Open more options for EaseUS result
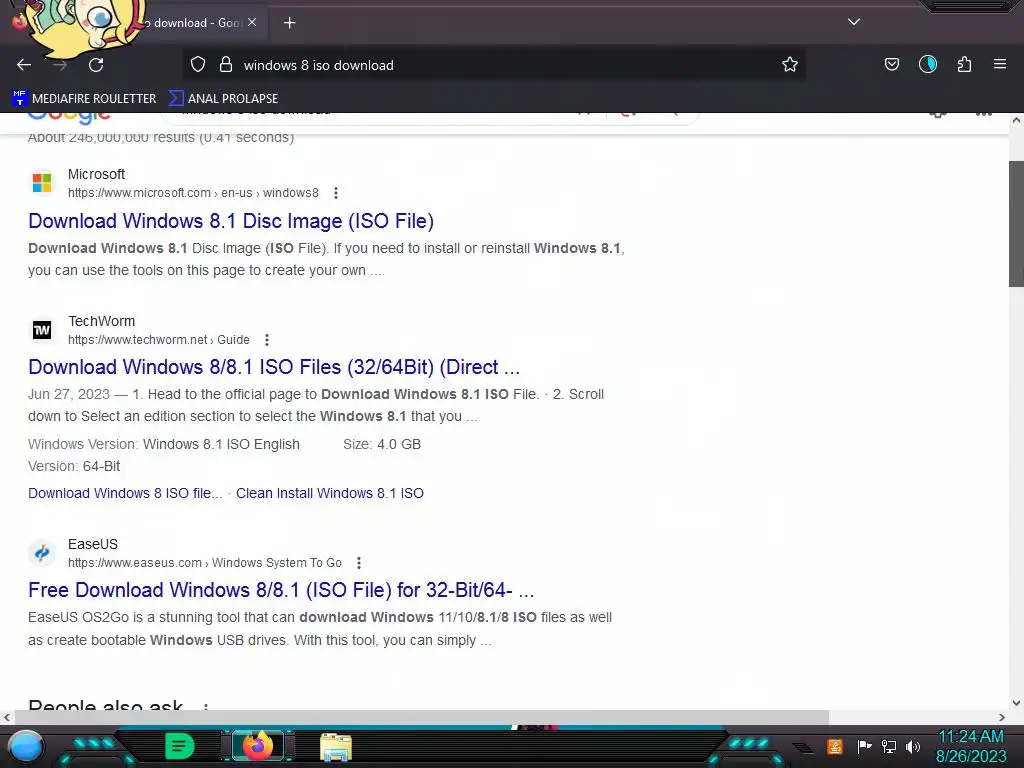1024x768 pixels. tap(359, 563)
